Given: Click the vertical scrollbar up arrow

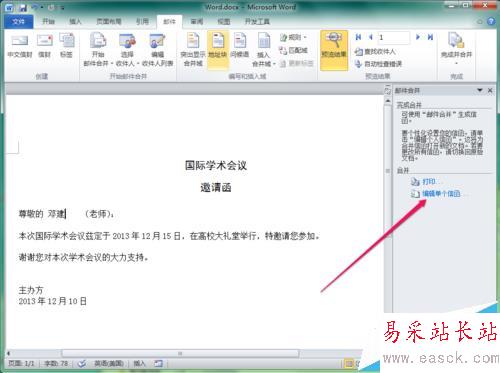Looking at the screenshot, I should point(388,101).
